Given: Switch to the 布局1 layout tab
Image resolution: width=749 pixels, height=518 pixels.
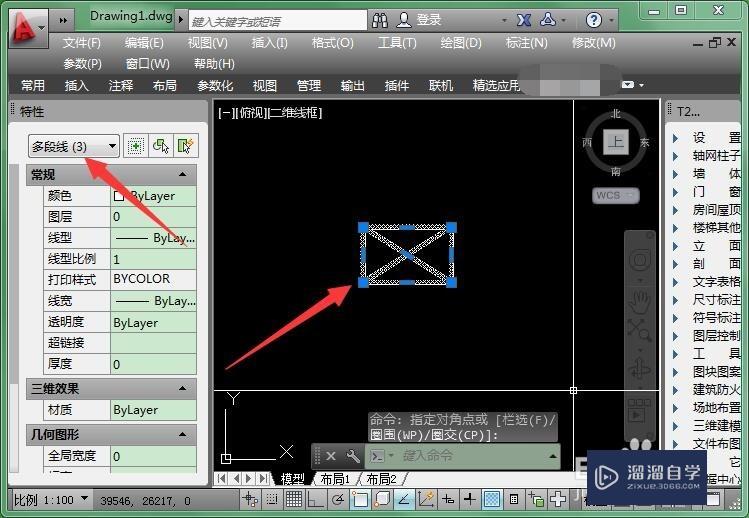Looking at the screenshot, I should (x=335, y=478).
